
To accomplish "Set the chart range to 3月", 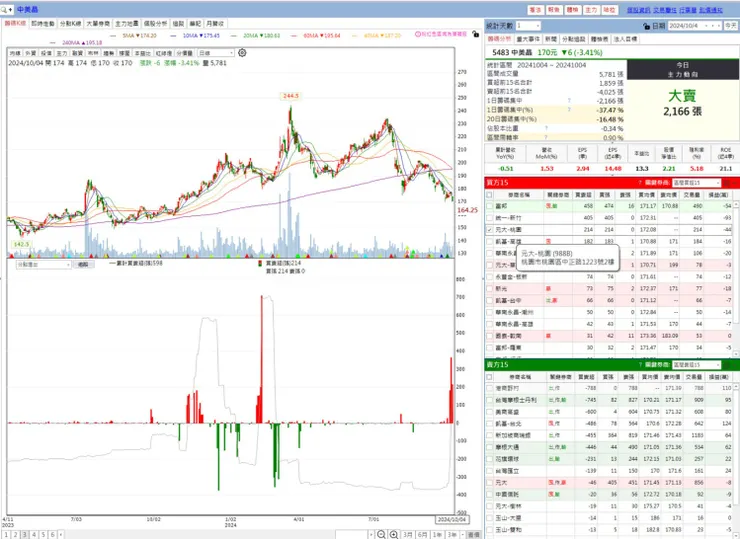I will (x=408, y=534).
